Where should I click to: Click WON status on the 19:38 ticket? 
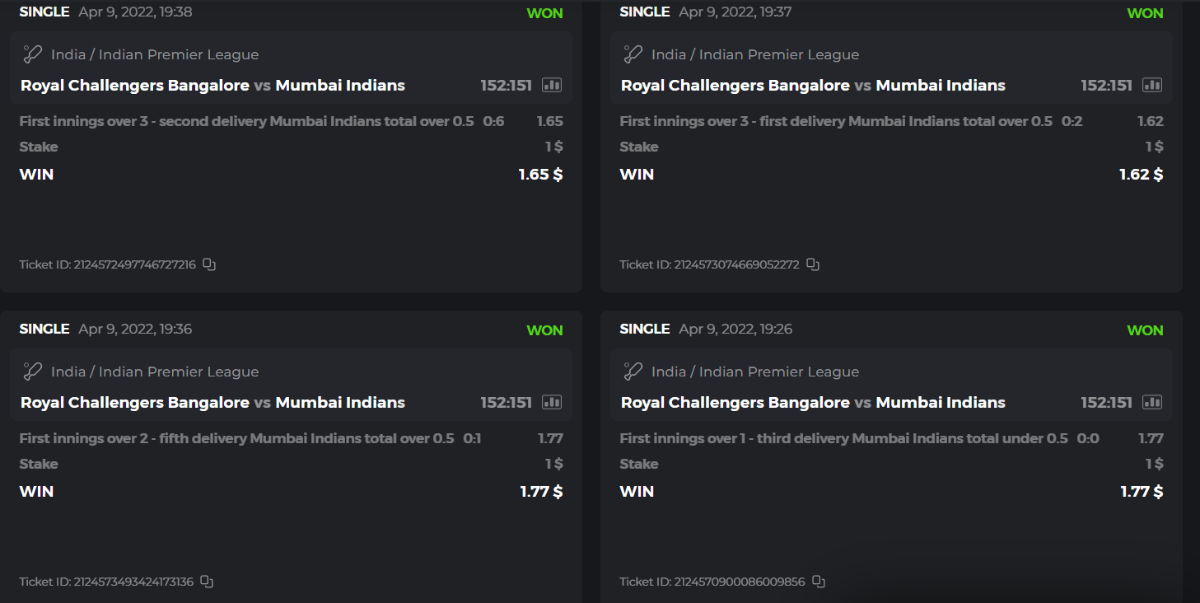[544, 13]
